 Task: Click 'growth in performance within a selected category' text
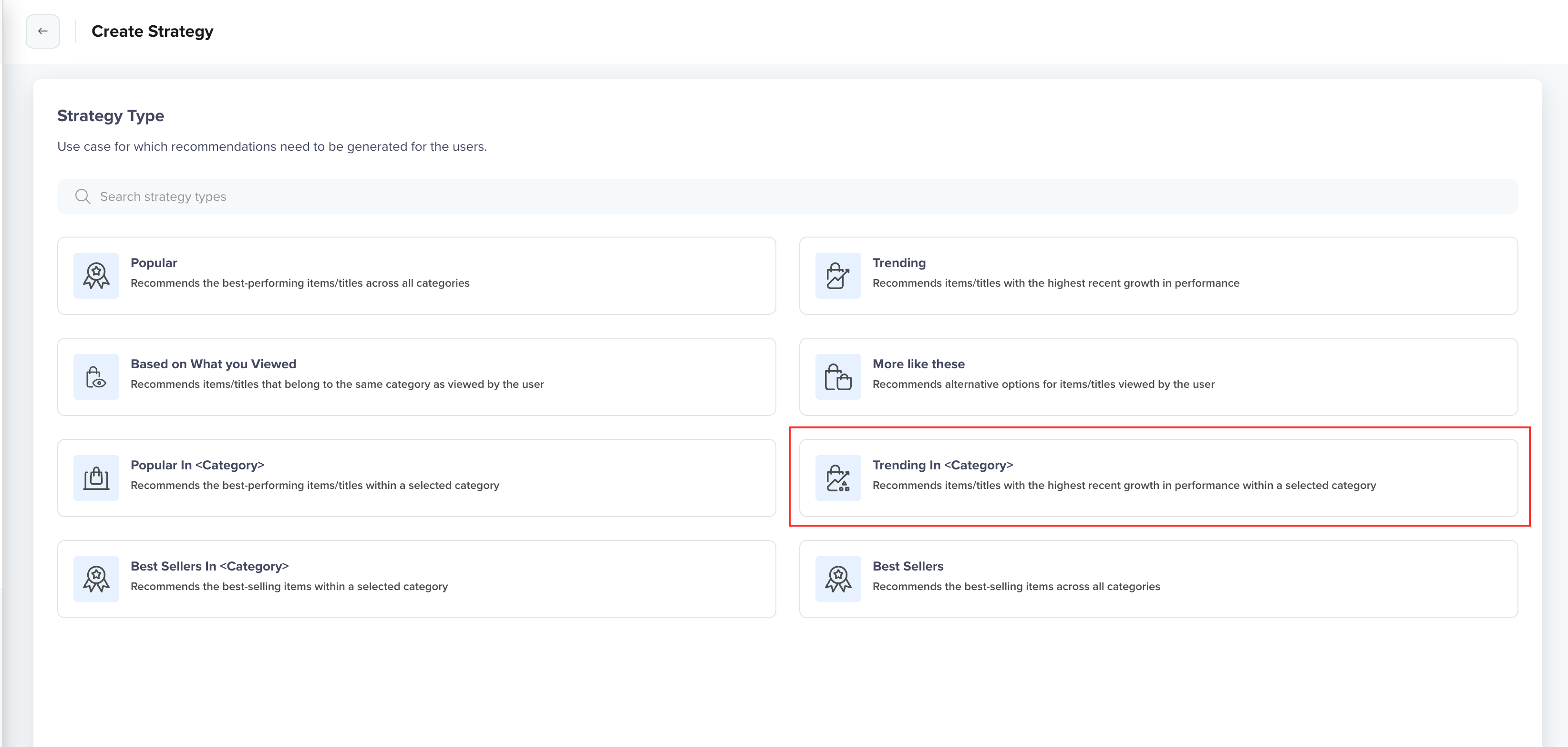point(1124,485)
